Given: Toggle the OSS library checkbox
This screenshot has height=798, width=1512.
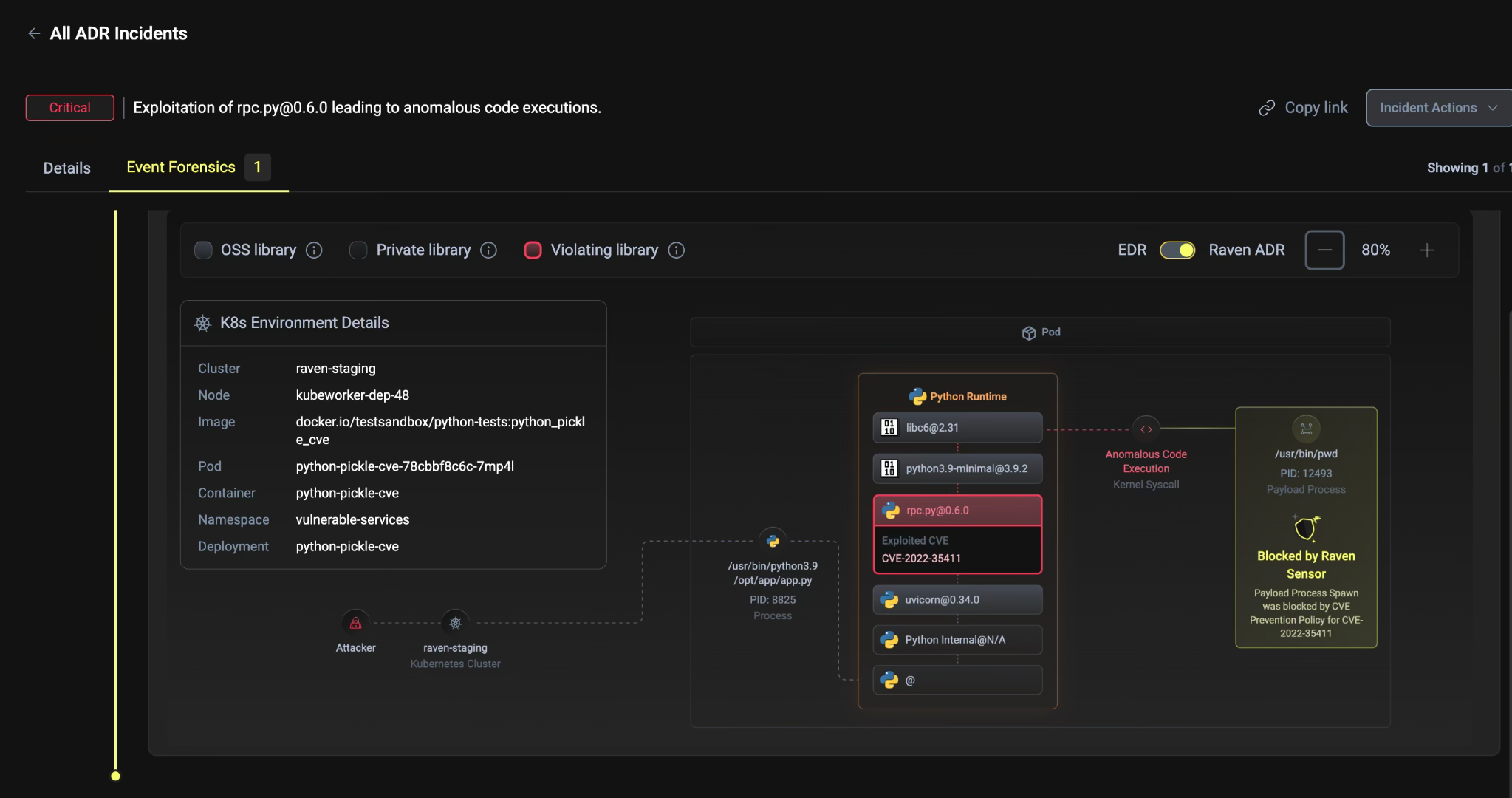Looking at the screenshot, I should tap(203, 250).
